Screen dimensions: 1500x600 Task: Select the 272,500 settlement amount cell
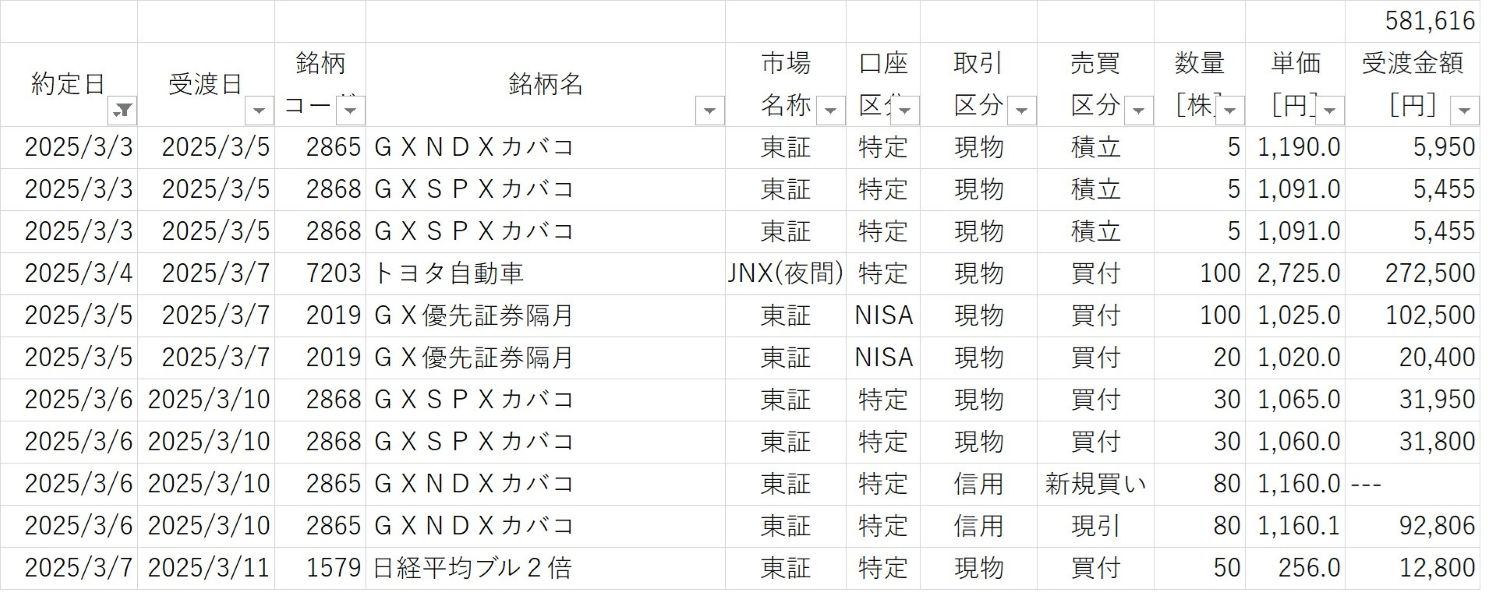[1413, 273]
